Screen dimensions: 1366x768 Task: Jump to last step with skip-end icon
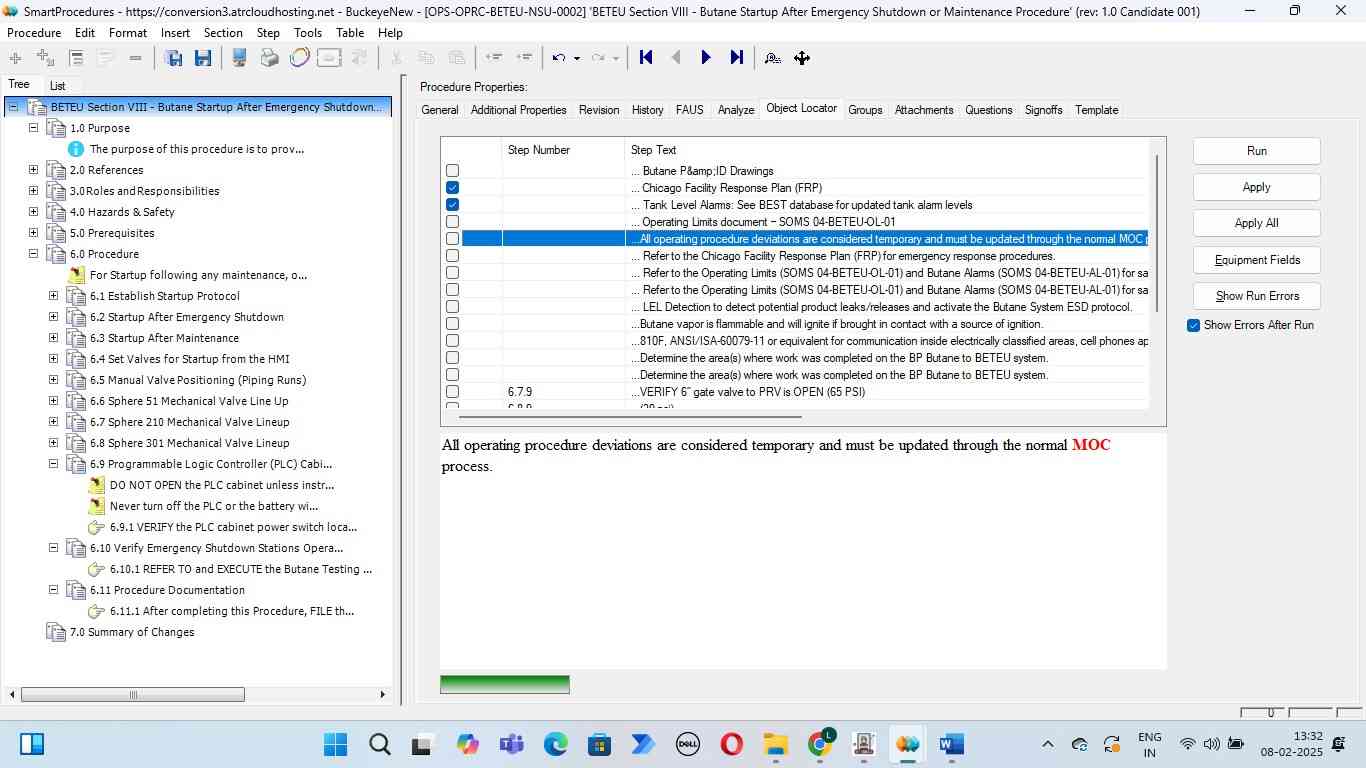tap(737, 58)
